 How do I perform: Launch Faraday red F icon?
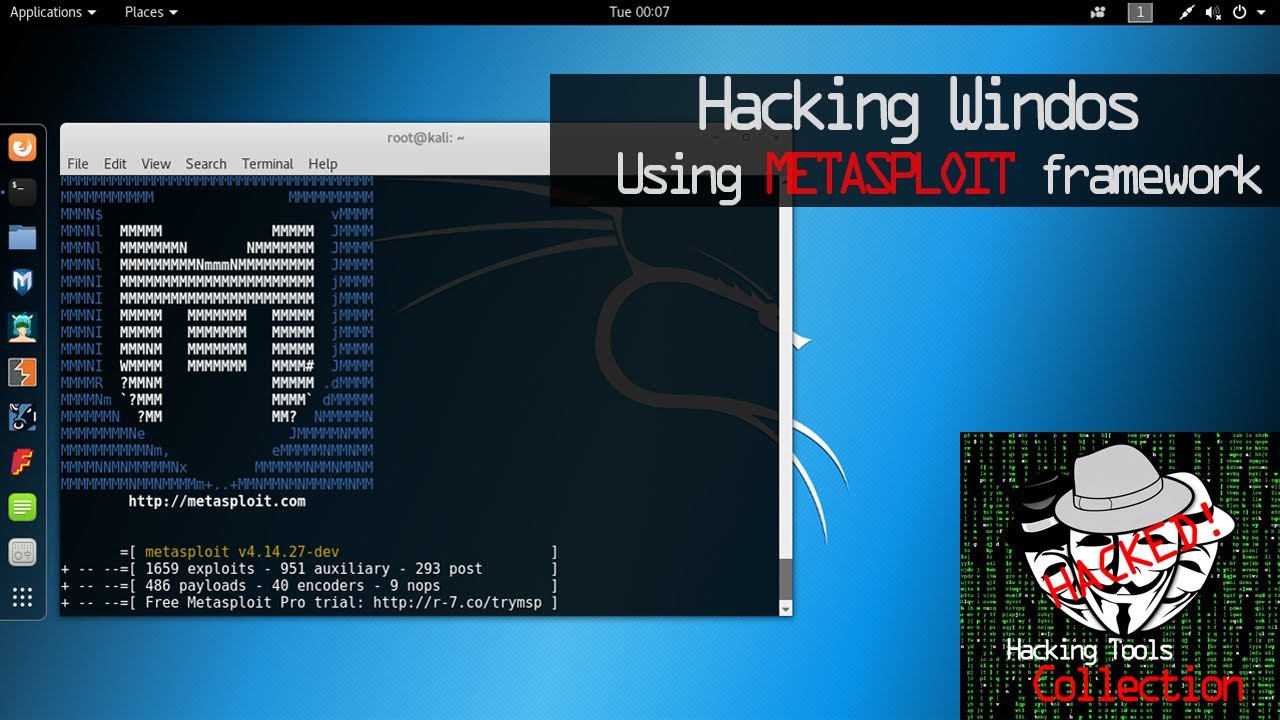22,462
